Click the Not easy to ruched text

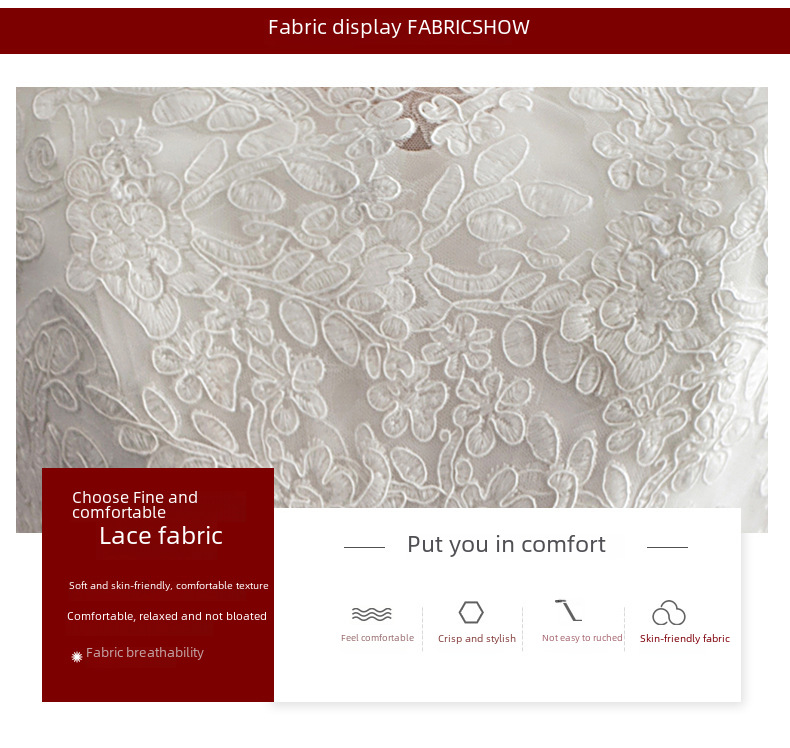[582, 638]
